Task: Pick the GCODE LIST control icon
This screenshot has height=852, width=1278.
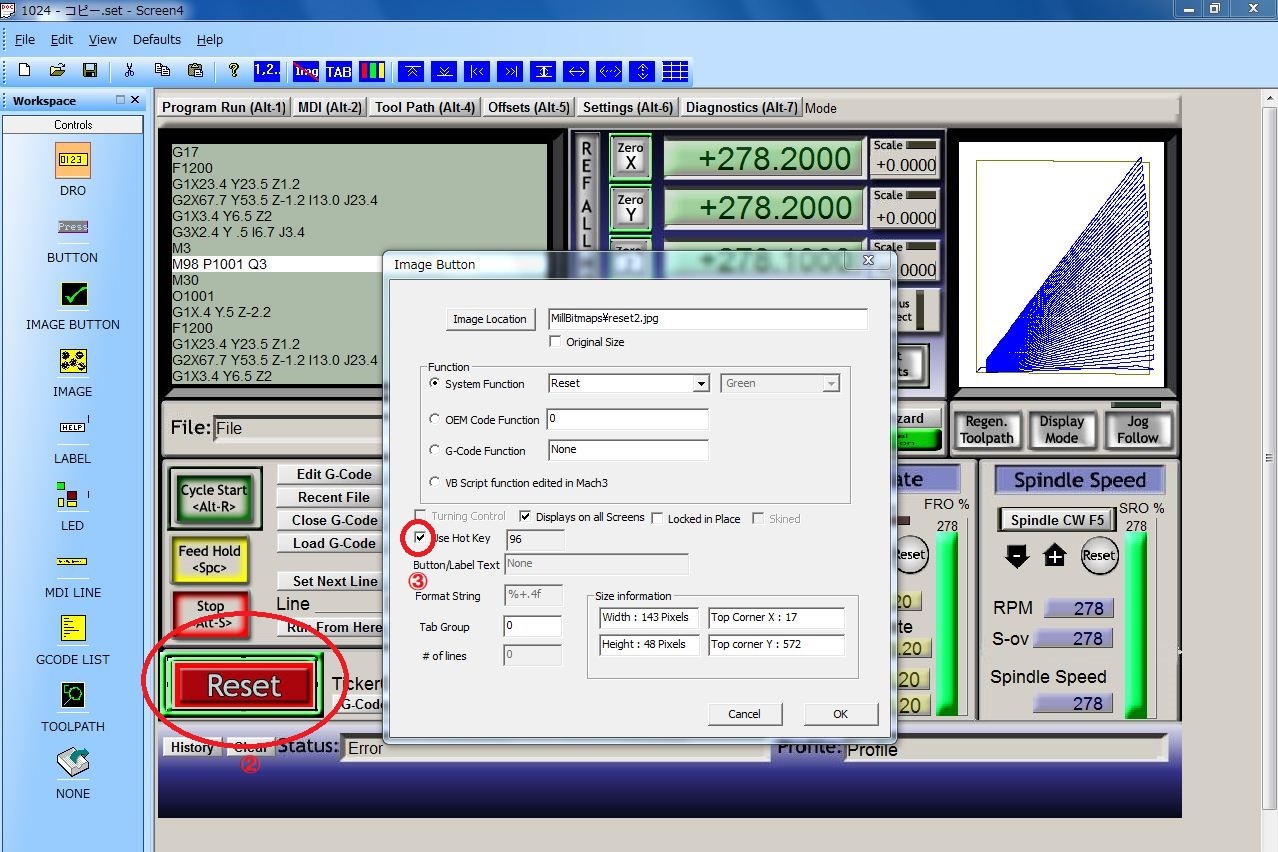Action: 73,629
